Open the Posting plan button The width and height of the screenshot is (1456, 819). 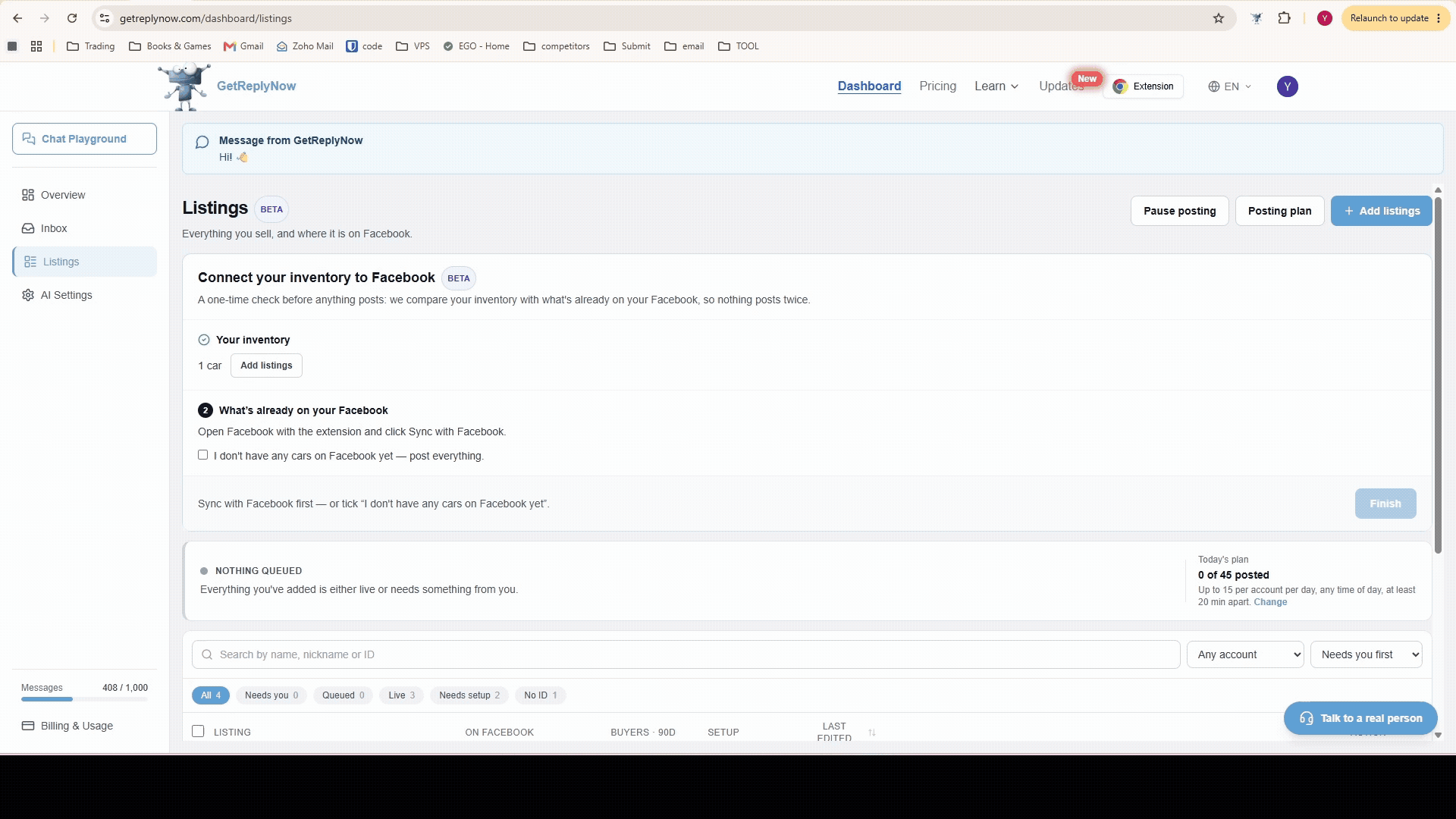(1279, 211)
